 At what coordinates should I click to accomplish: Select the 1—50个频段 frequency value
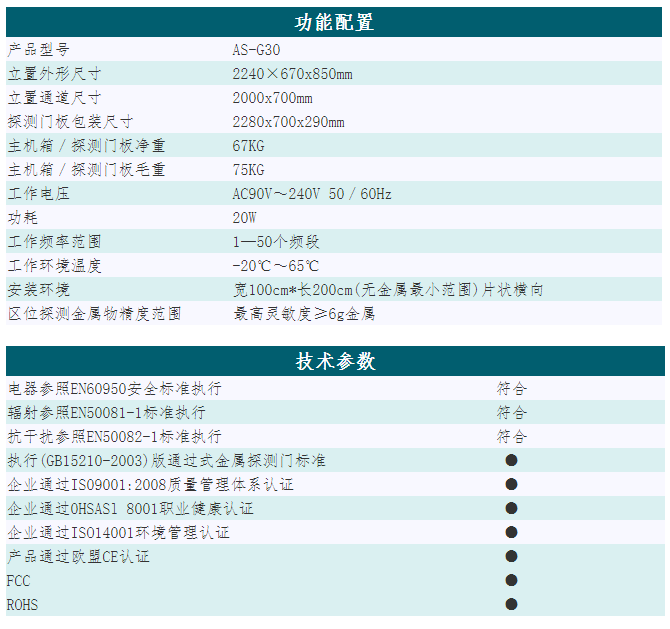(275, 241)
